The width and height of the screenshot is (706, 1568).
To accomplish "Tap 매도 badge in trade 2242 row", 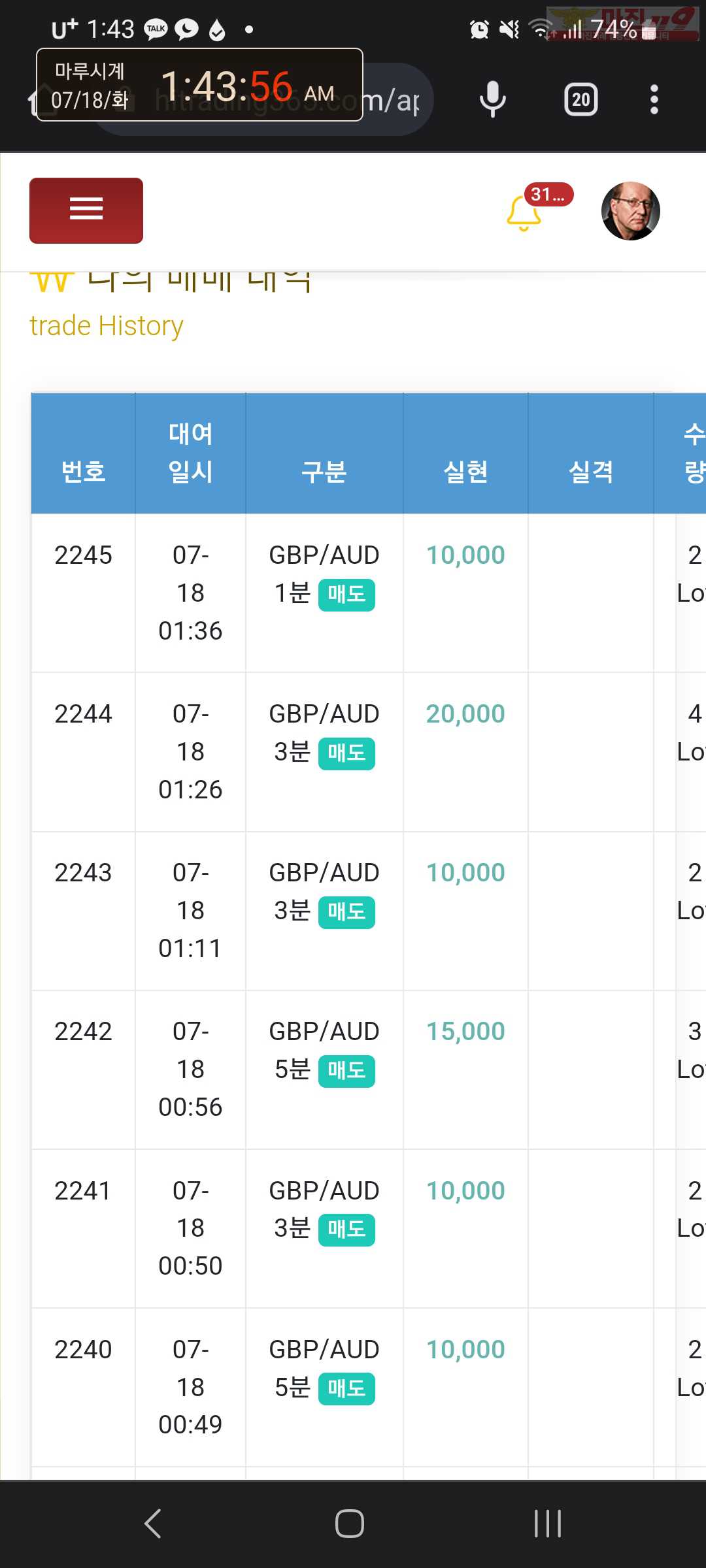I will coord(346,1071).
